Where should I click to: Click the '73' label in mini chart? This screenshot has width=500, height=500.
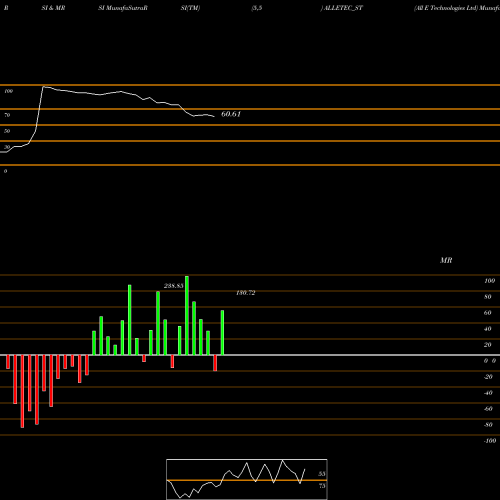pos(322,486)
